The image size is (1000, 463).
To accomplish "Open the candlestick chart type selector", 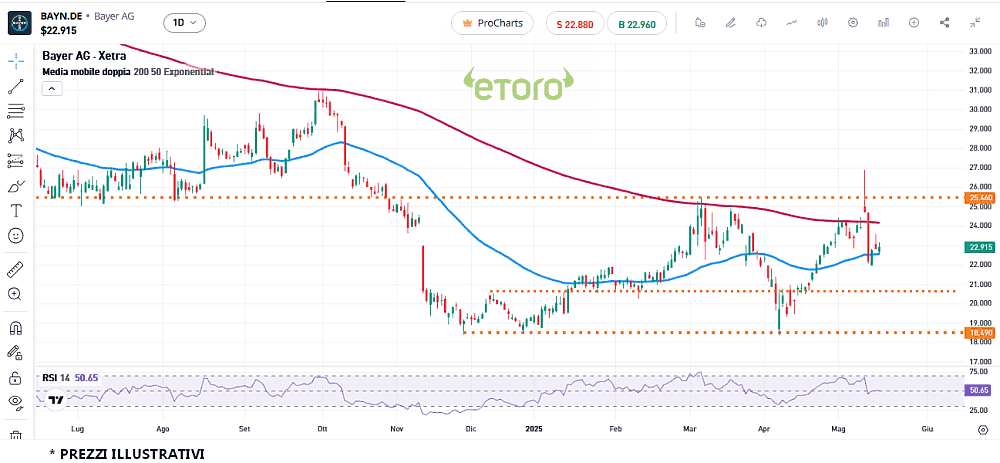I will tap(822, 23).
